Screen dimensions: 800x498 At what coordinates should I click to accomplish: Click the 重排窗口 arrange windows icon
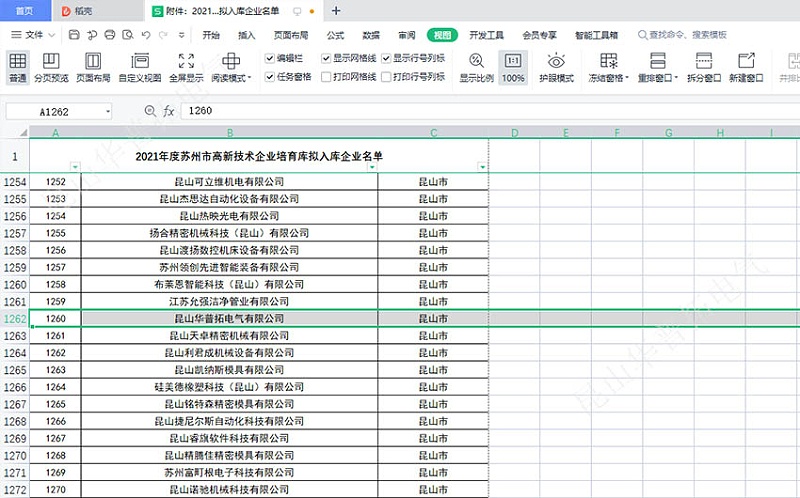pyautogui.click(x=658, y=61)
